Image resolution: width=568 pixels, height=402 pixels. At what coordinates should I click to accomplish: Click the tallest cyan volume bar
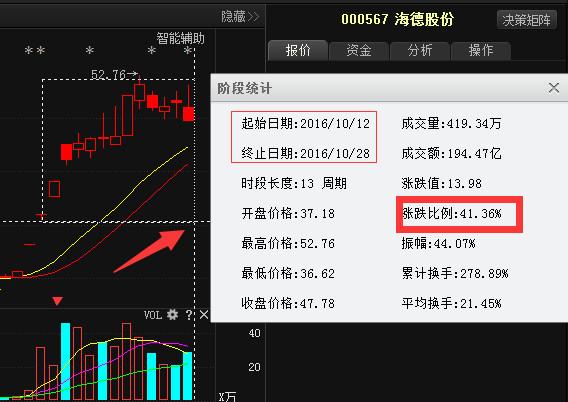[66, 361]
